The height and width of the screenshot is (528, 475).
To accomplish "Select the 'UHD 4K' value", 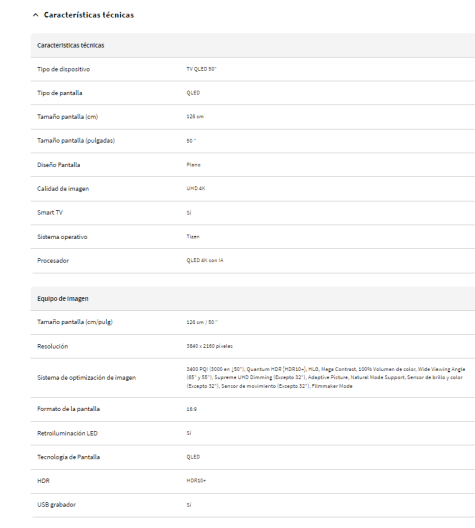I will point(196,189).
